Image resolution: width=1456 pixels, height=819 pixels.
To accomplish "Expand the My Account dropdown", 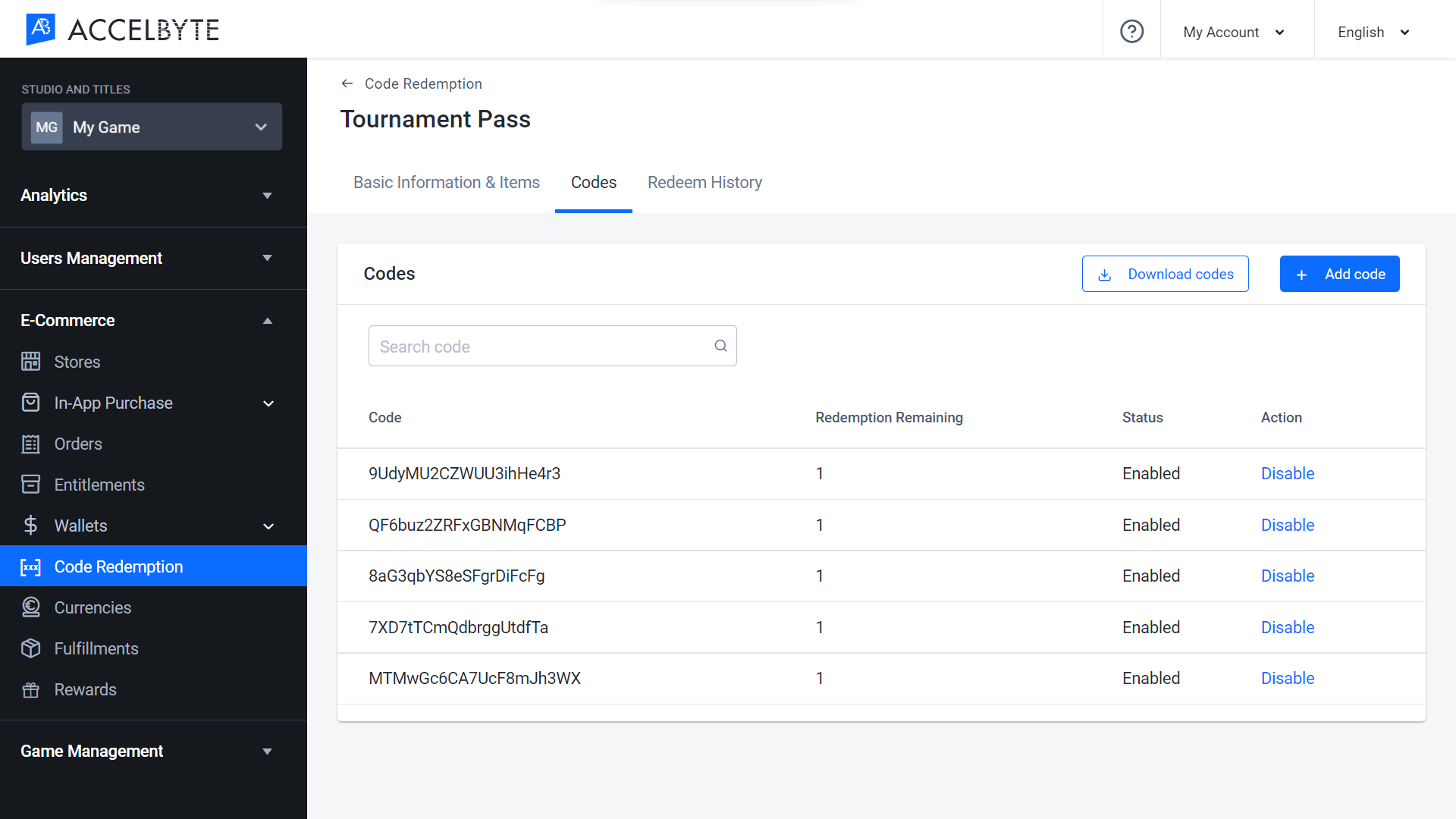I will pos(1234,31).
